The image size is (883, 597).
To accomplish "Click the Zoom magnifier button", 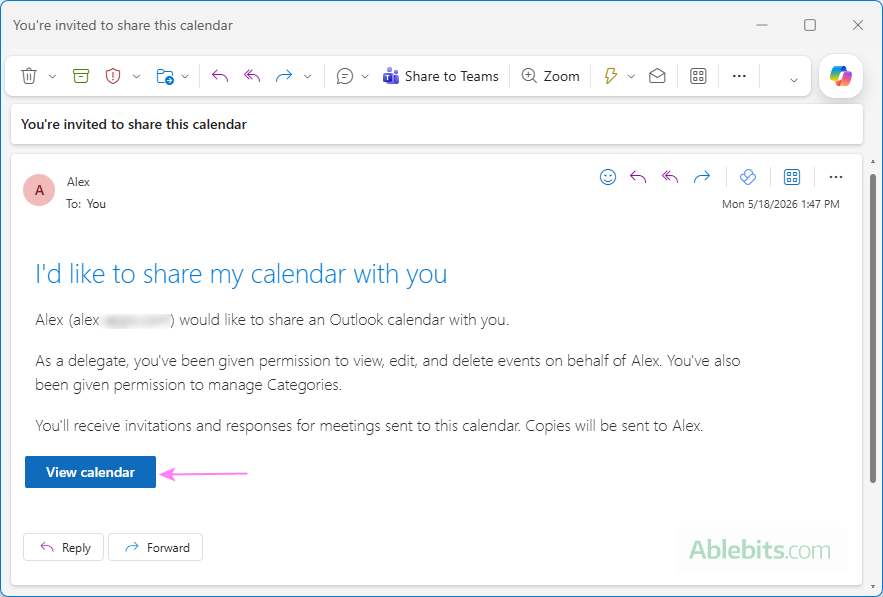I will pyautogui.click(x=550, y=76).
